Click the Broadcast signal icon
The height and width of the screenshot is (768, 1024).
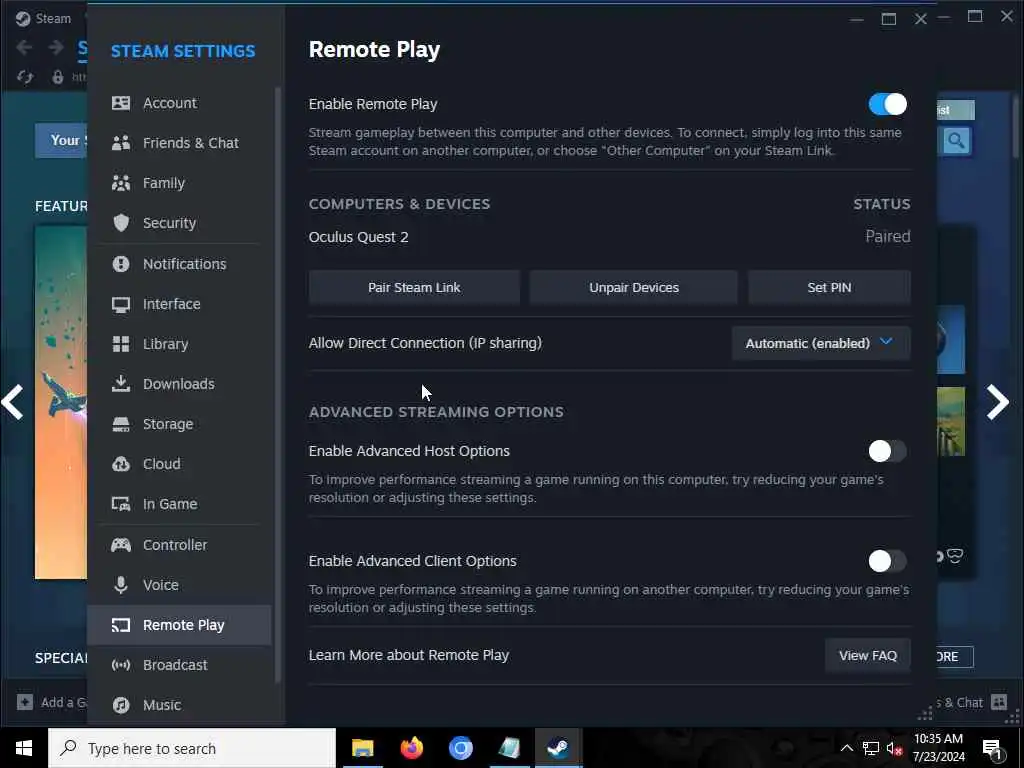[121, 665]
